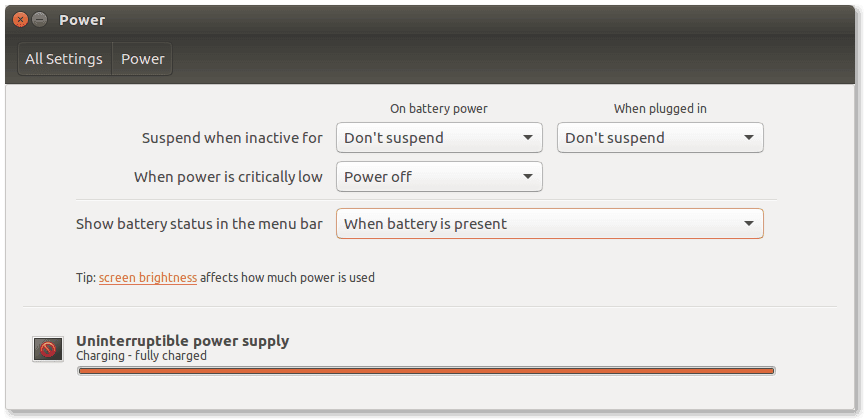Click the Charging - fully charged status text
Image resolution: width=864 pixels, height=419 pixels.
[141, 356]
